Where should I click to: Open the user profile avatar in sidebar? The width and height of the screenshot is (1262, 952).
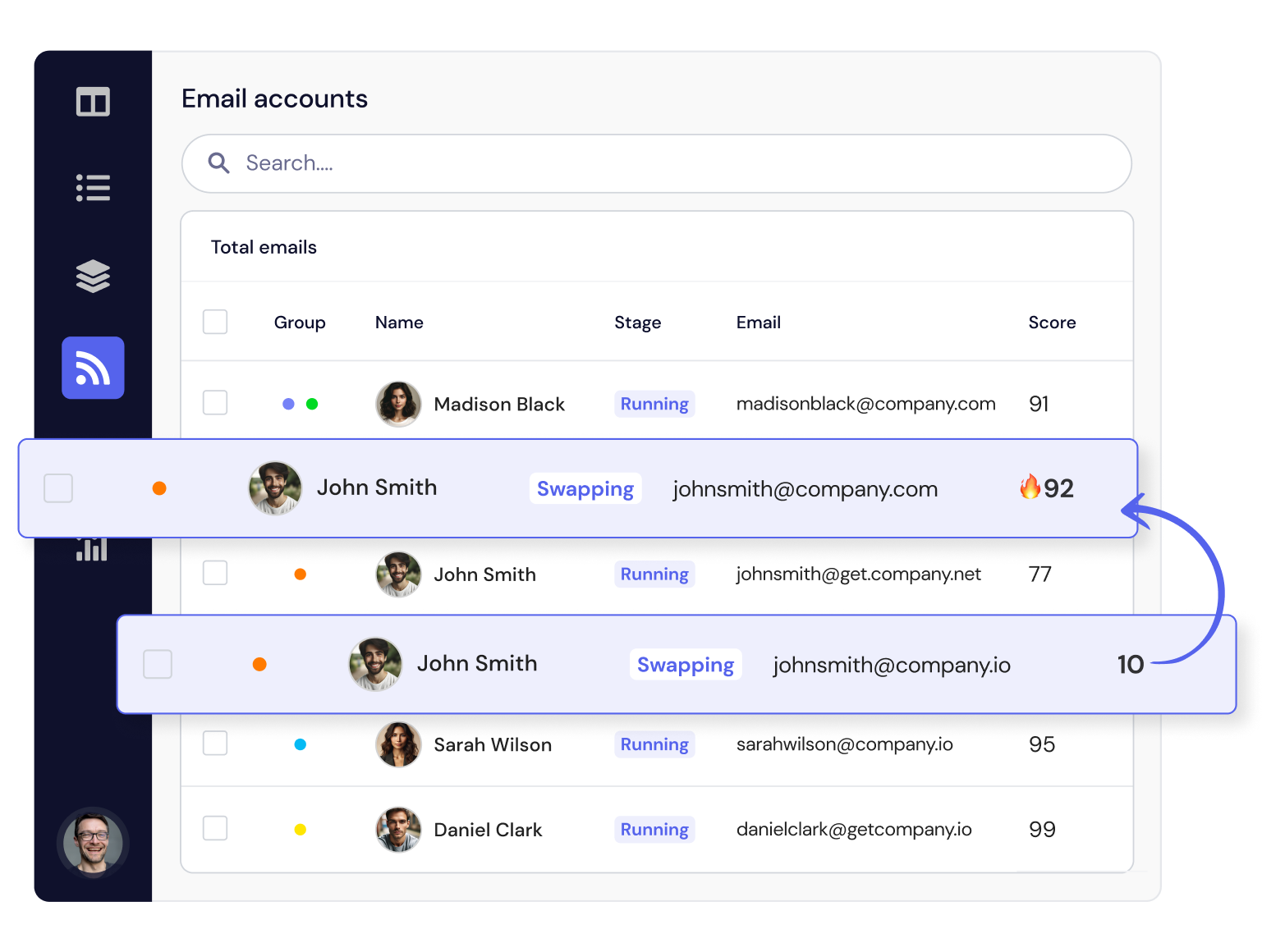coord(93,842)
